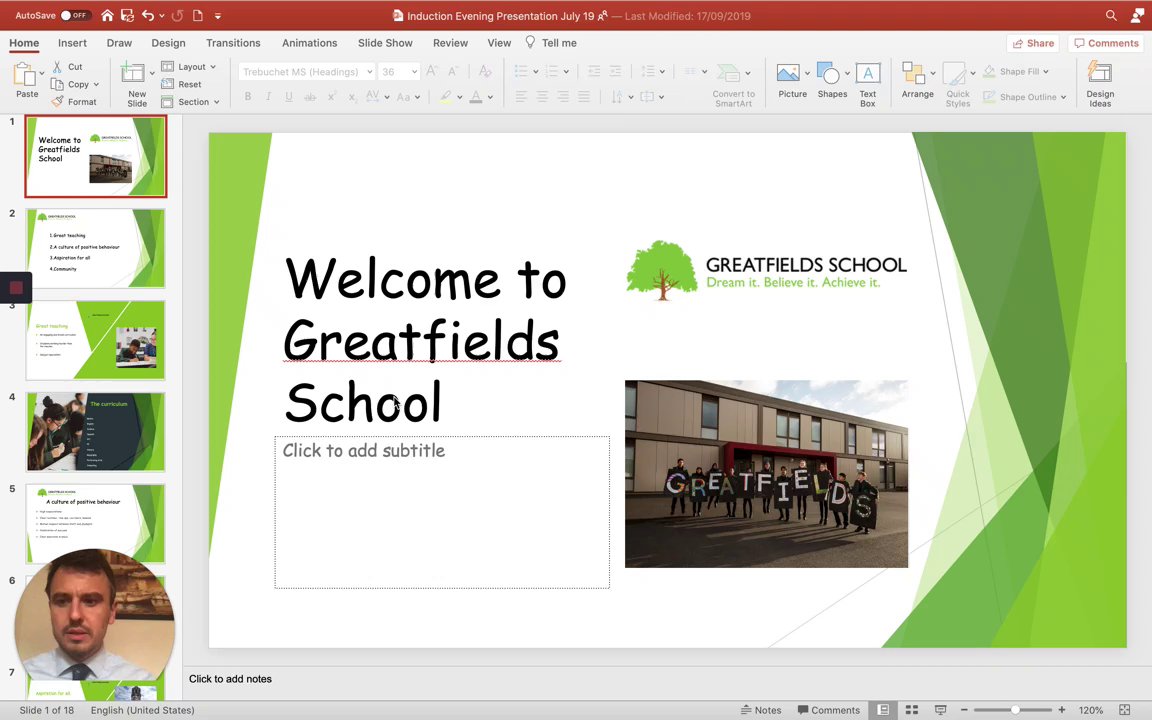Open the Section dropdown
Screen dimensions: 1152x720
190,101
